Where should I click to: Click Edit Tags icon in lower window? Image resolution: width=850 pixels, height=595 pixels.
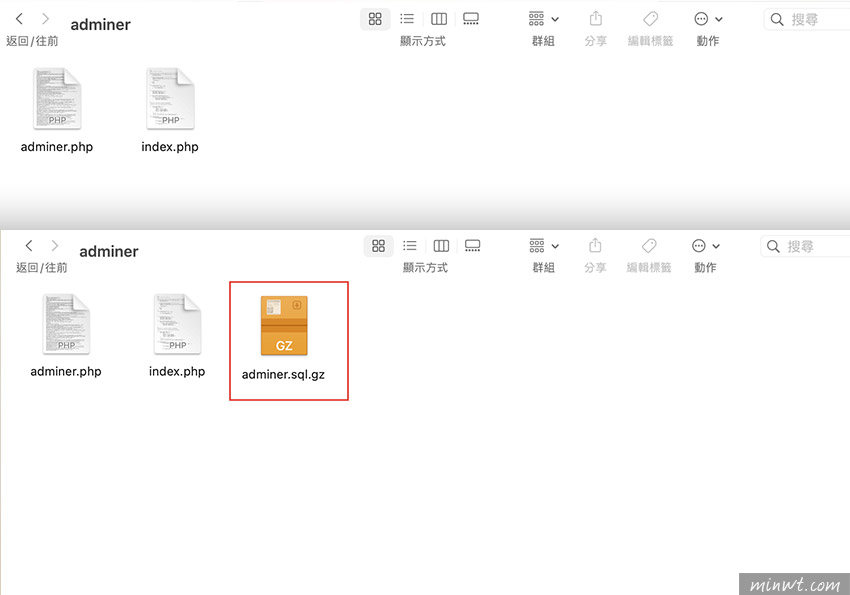pyautogui.click(x=649, y=246)
